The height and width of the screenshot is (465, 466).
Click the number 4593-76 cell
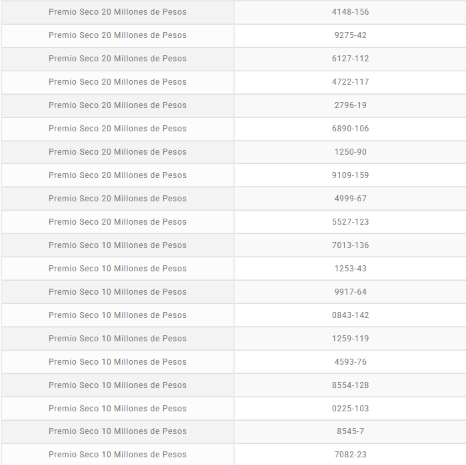point(350,362)
